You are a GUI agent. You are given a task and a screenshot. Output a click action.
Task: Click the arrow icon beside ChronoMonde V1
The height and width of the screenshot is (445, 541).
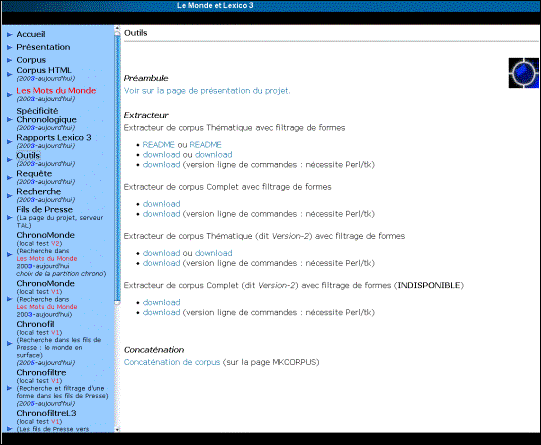[10, 299]
